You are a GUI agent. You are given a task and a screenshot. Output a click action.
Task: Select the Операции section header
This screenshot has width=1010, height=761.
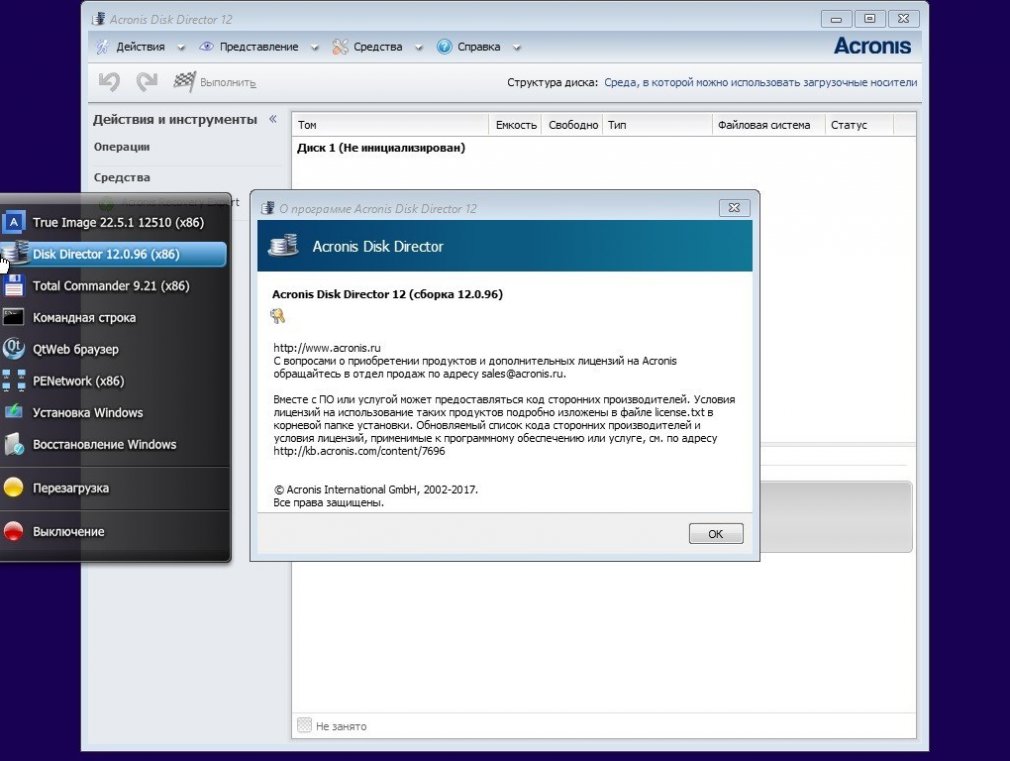coord(122,147)
